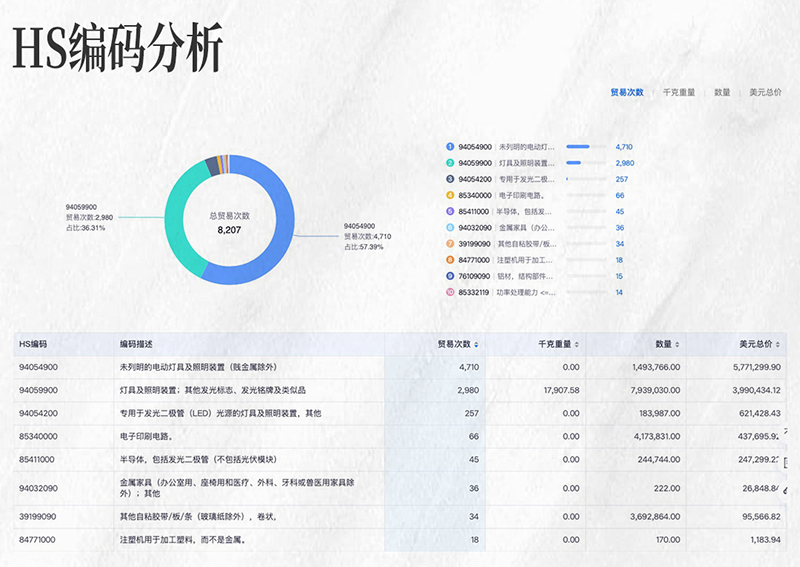Click table cell 85340000 in HS编码 column

[38, 436]
